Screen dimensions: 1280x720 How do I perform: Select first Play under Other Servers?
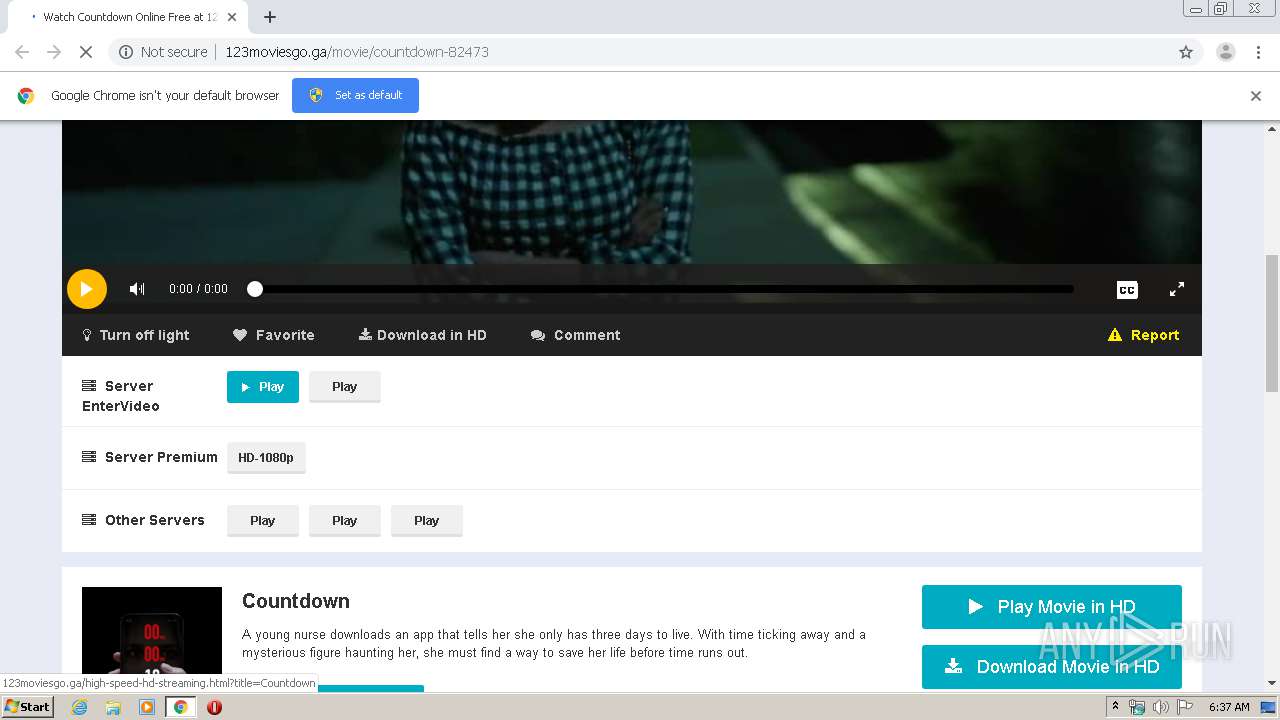(263, 521)
